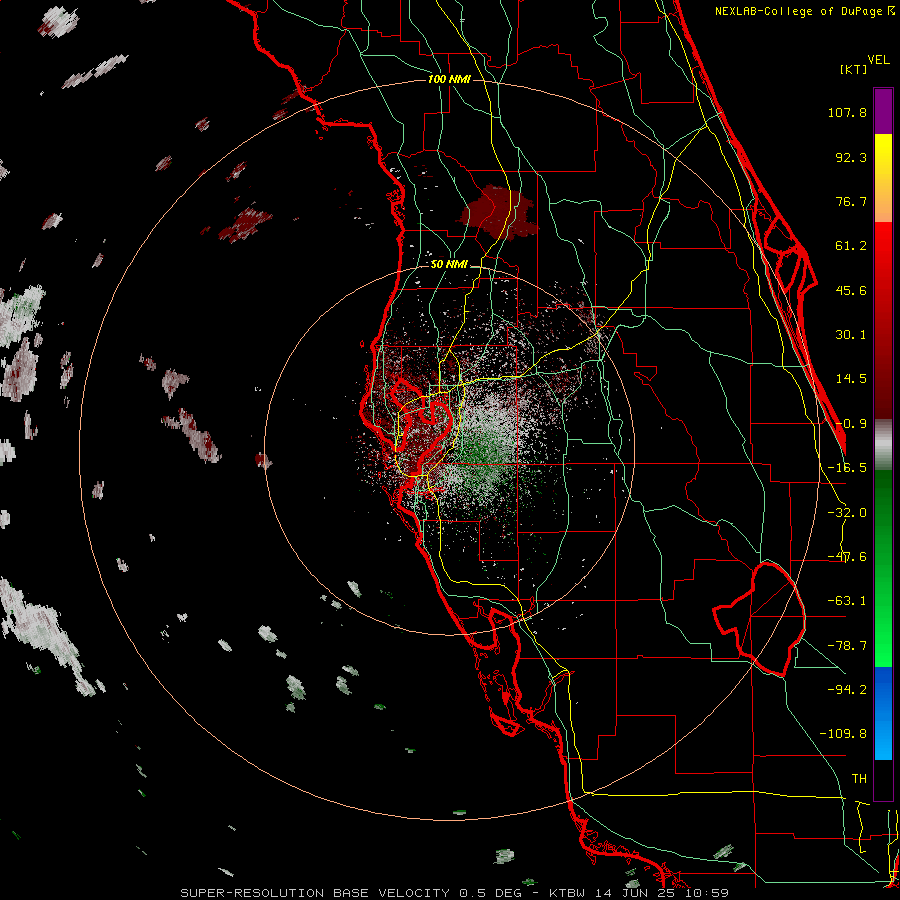Select the -94.2 velocity scale value

(x=847, y=689)
